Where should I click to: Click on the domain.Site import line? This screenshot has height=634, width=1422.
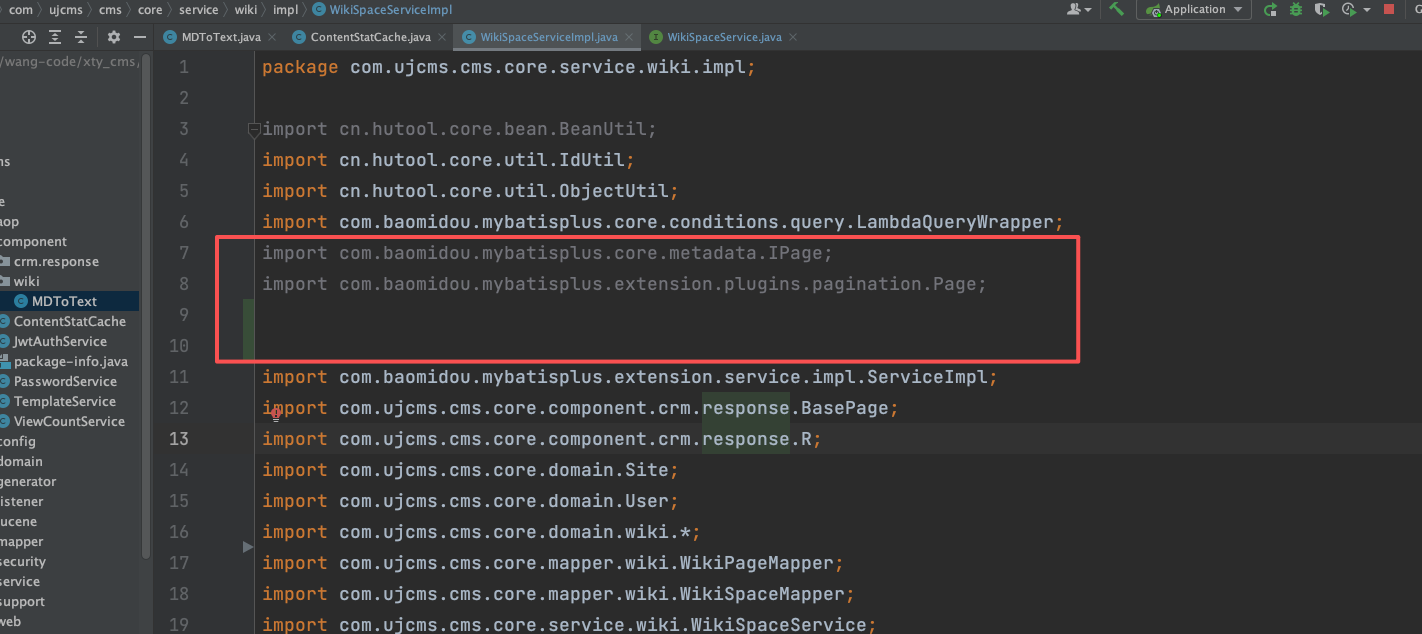471,470
